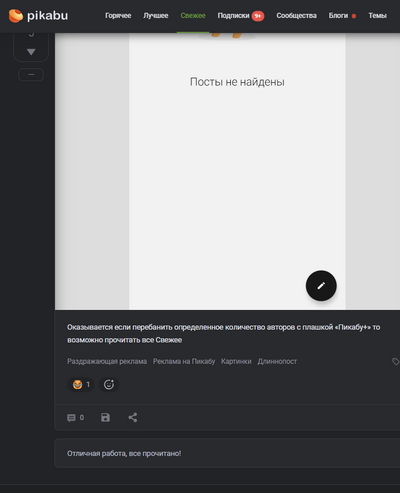Share the post using share icon

[133, 417]
